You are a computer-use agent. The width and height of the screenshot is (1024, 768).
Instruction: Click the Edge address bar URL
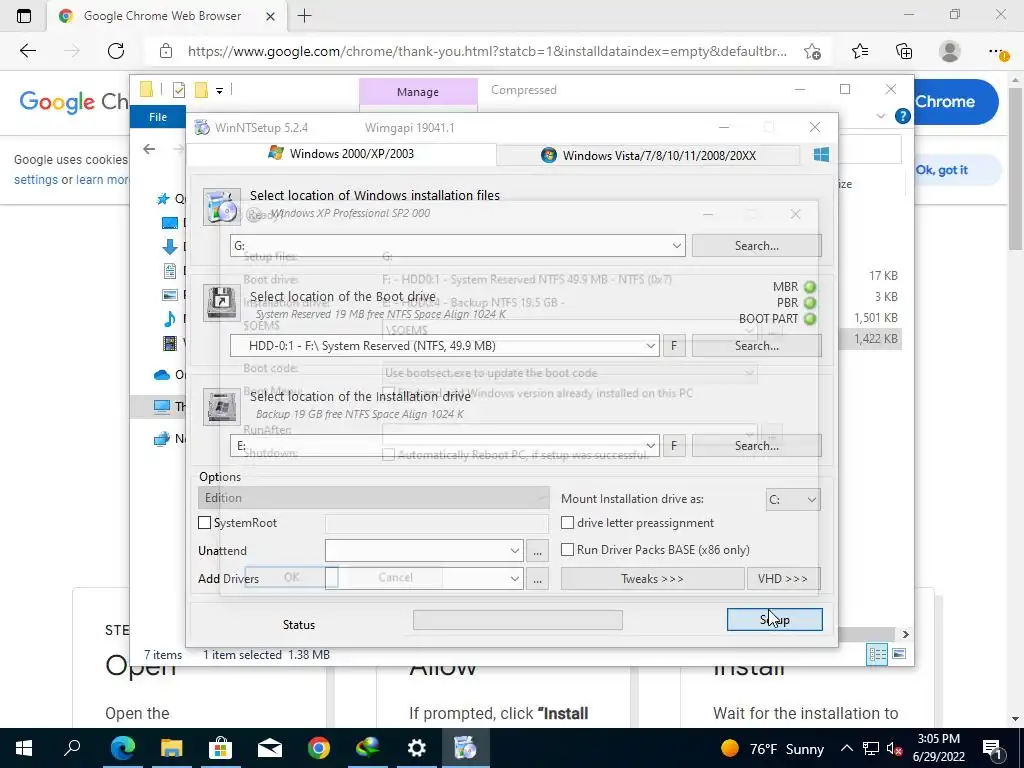tap(487, 51)
